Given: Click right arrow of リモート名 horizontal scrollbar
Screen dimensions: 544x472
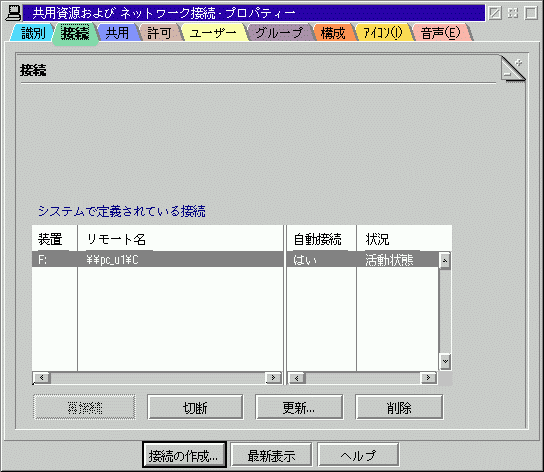Looking at the screenshot, I should pos(273,378).
